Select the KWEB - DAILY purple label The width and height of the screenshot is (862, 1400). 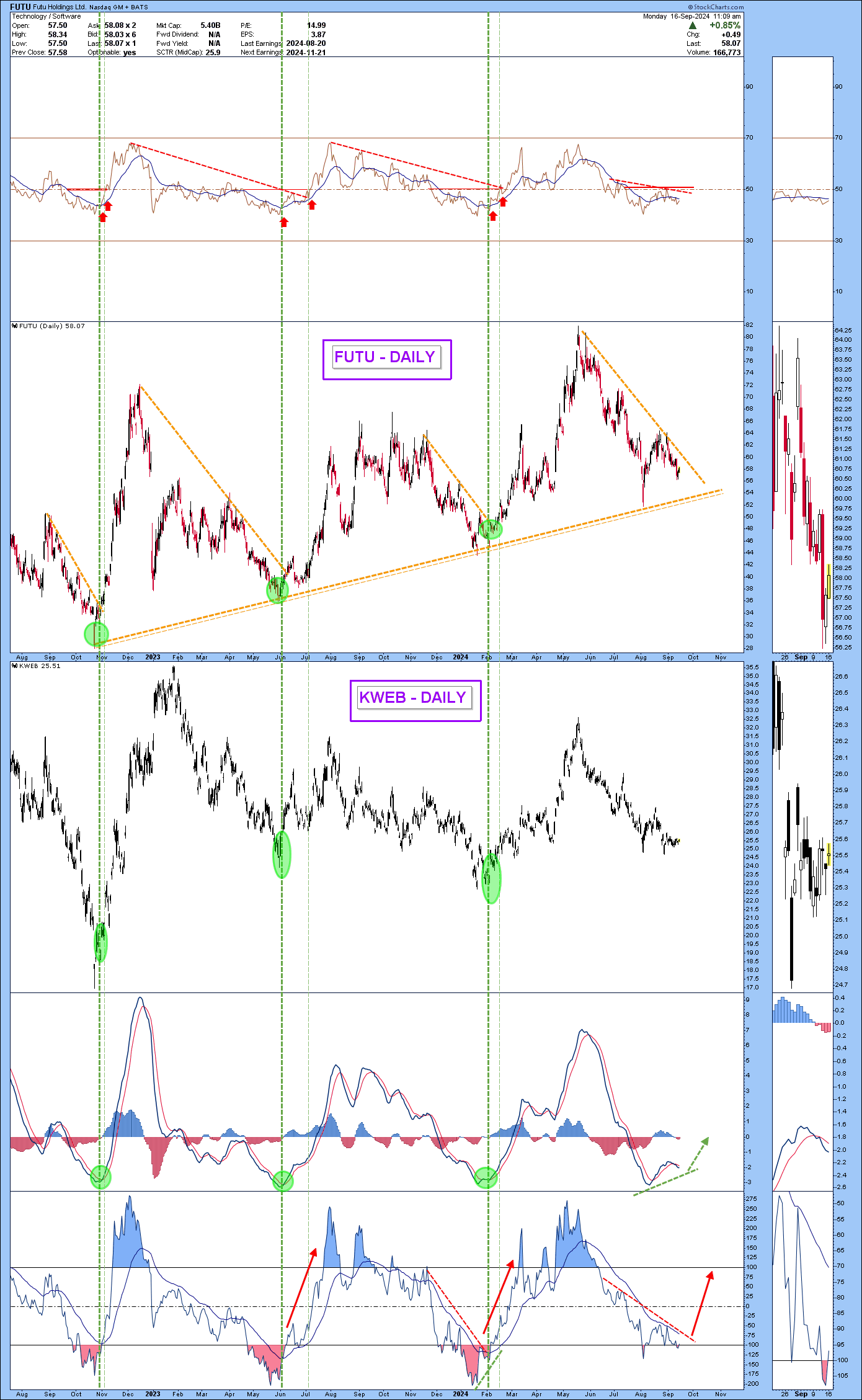pos(415,700)
